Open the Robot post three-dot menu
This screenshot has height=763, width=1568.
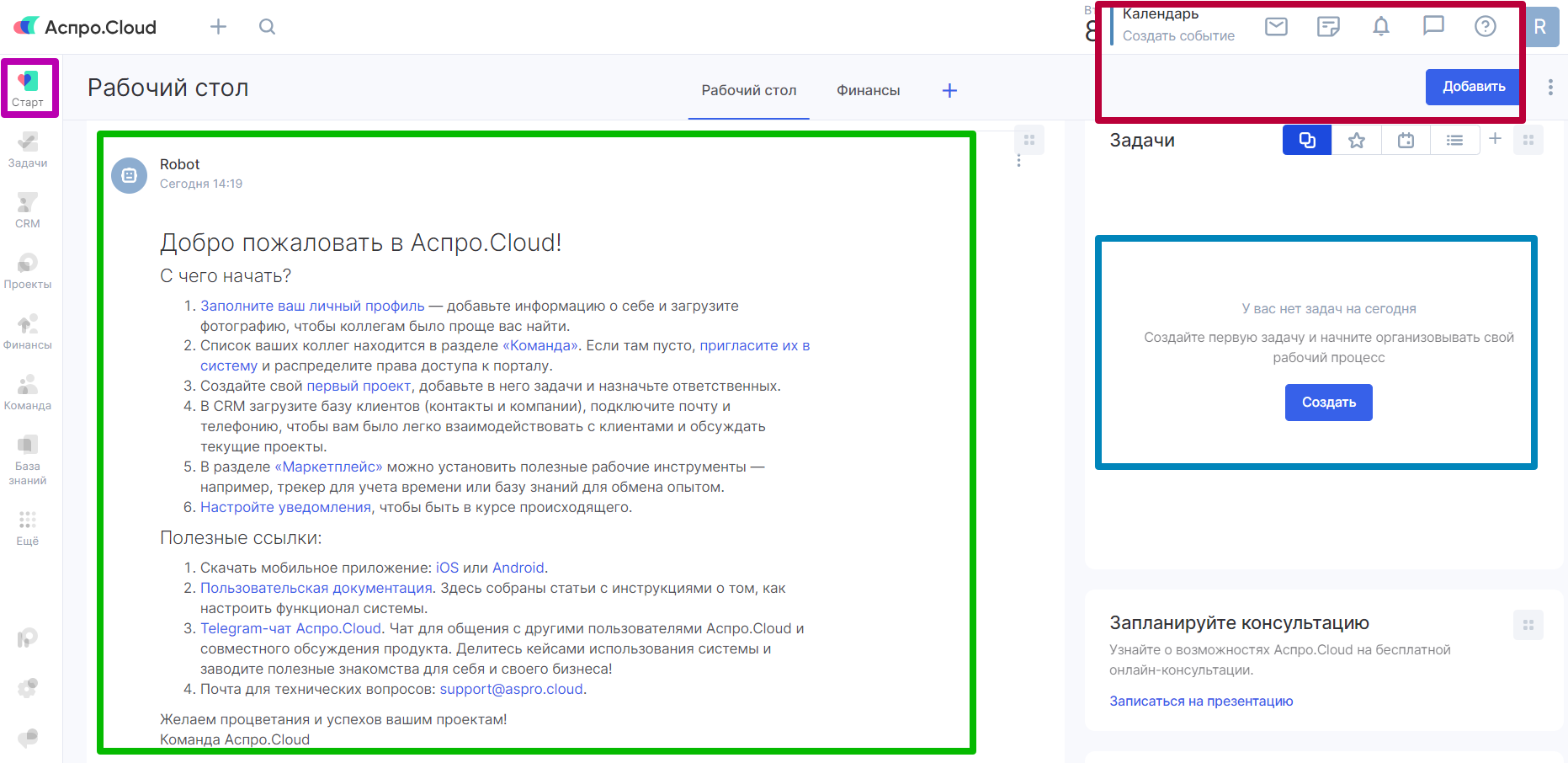(1018, 161)
